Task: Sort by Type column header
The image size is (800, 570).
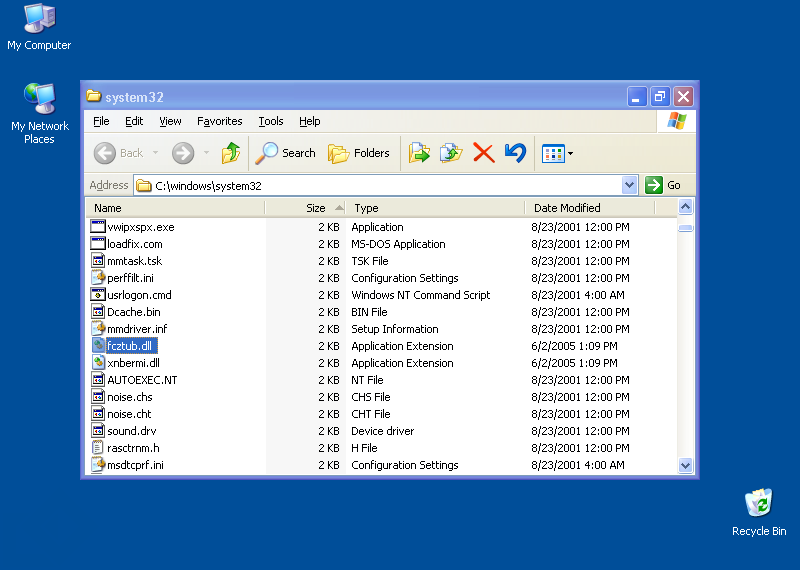Action: coord(435,208)
